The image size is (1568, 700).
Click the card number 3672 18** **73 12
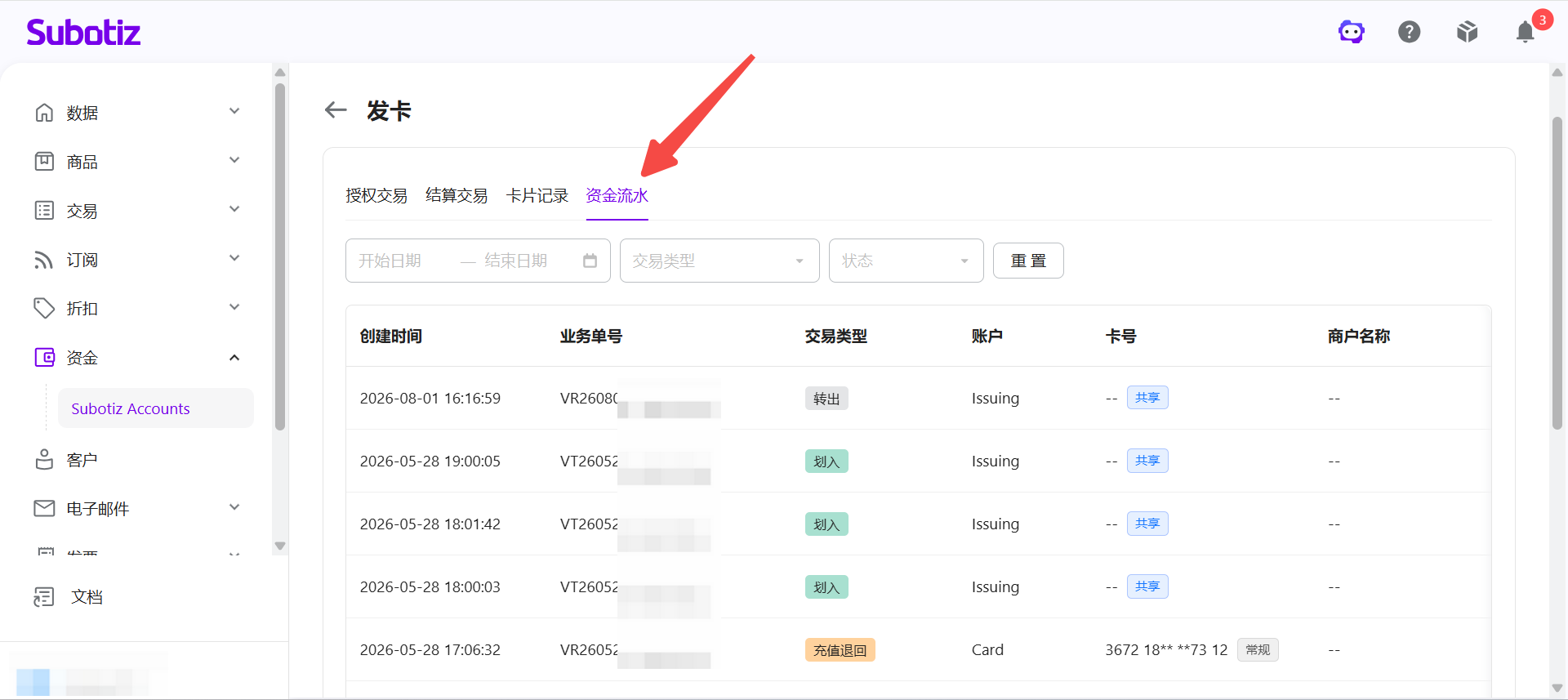click(1166, 650)
